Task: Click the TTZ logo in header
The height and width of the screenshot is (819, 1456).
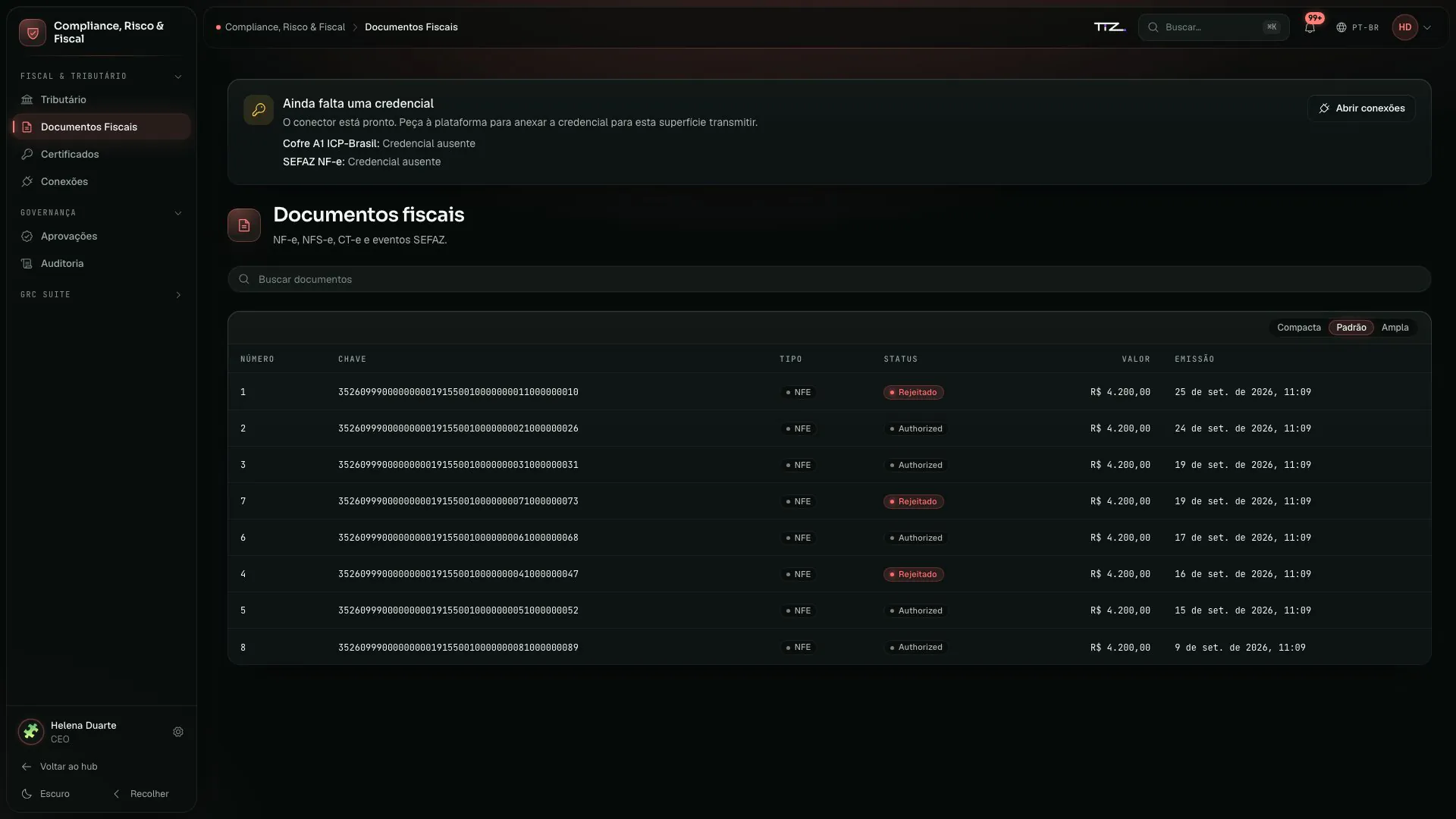Action: [1109, 27]
